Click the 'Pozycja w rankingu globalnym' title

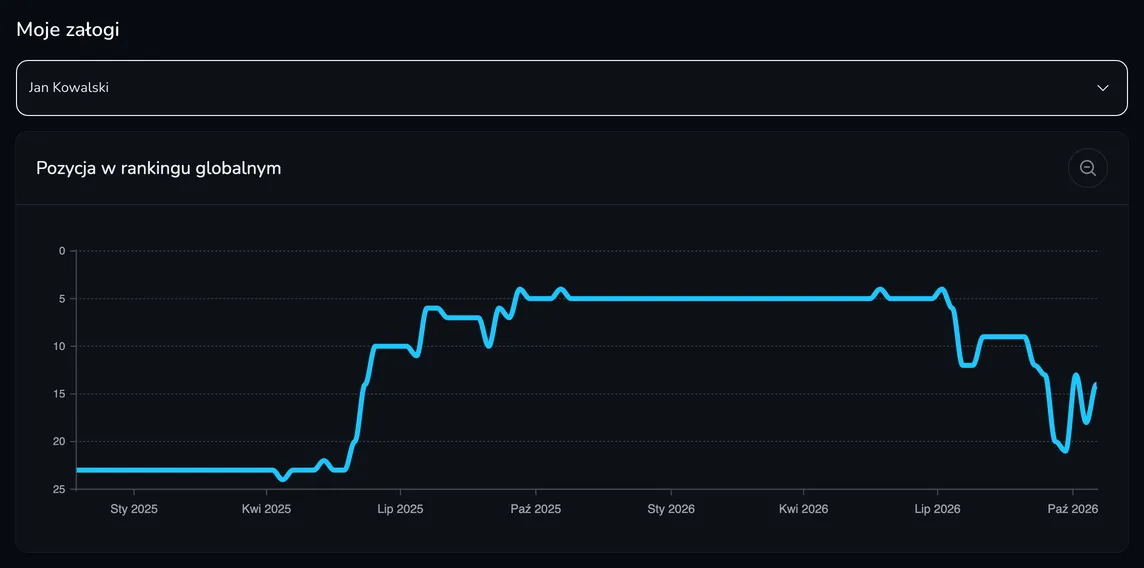(x=159, y=168)
